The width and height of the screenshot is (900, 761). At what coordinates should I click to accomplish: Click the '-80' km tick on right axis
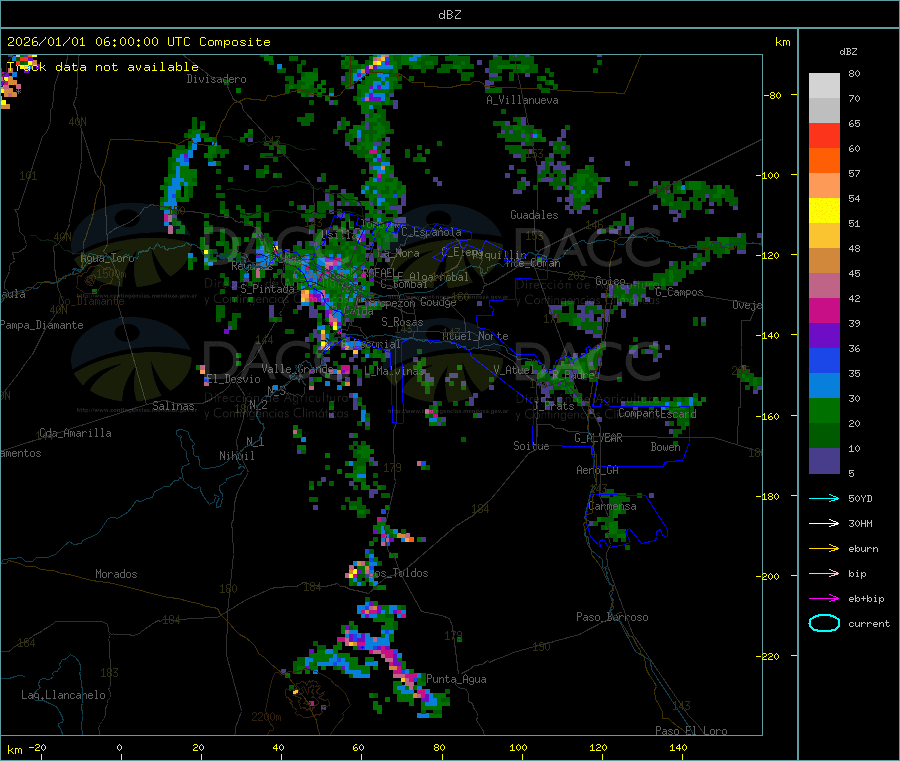coord(773,95)
